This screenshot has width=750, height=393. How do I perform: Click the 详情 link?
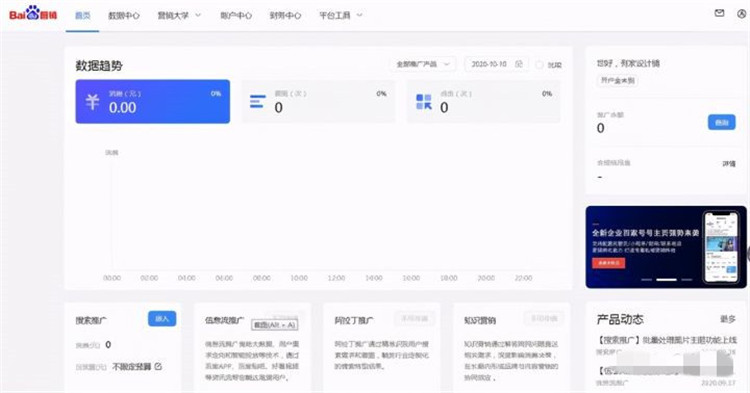729,164
